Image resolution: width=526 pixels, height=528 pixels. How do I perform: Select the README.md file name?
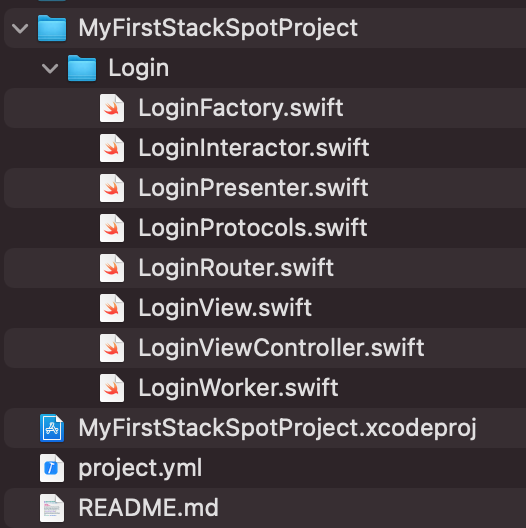[x=149, y=508]
